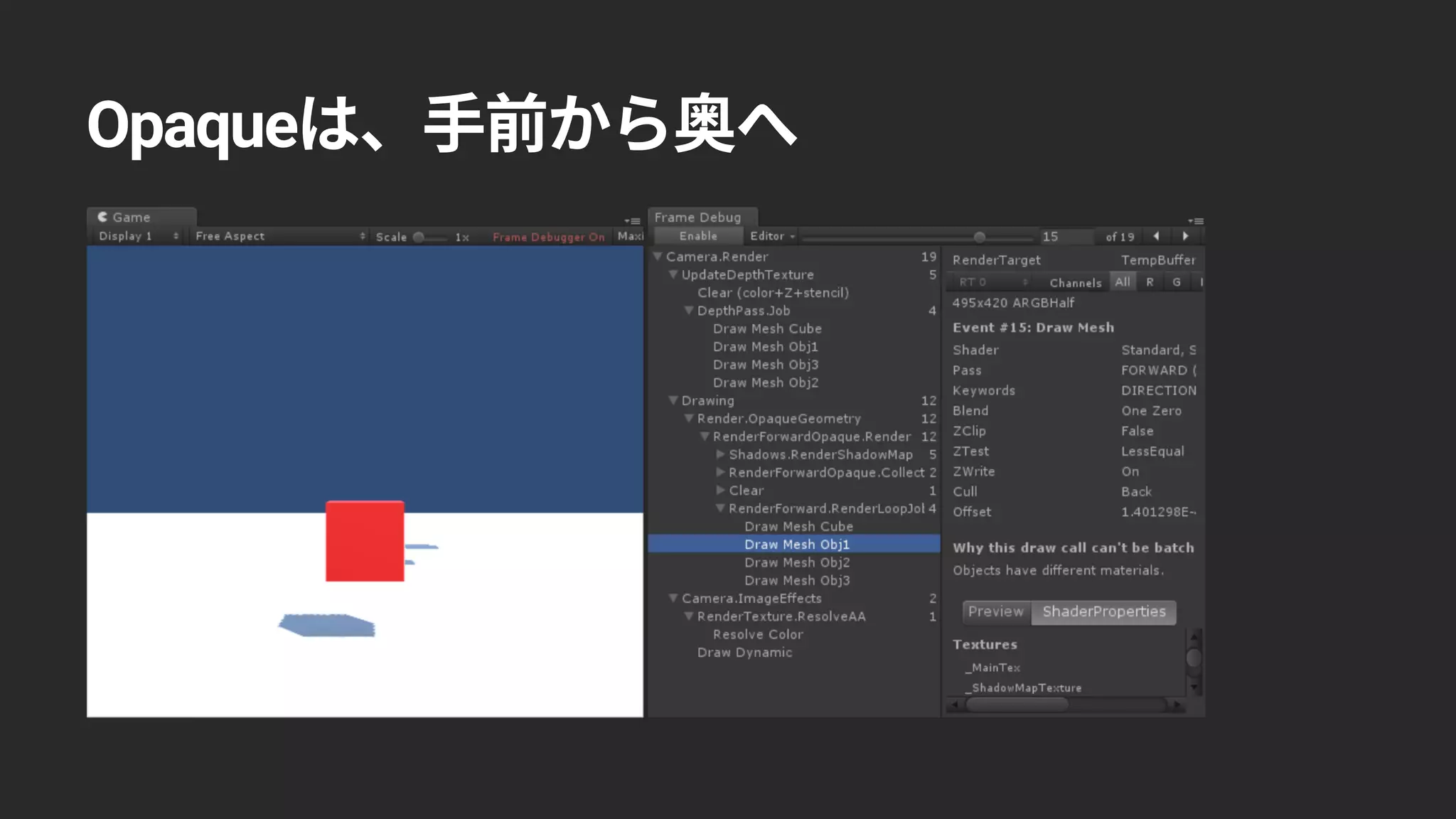Expand the Shadows.RenderShadowMap entry
The image size is (1456, 819).
(720, 454)
